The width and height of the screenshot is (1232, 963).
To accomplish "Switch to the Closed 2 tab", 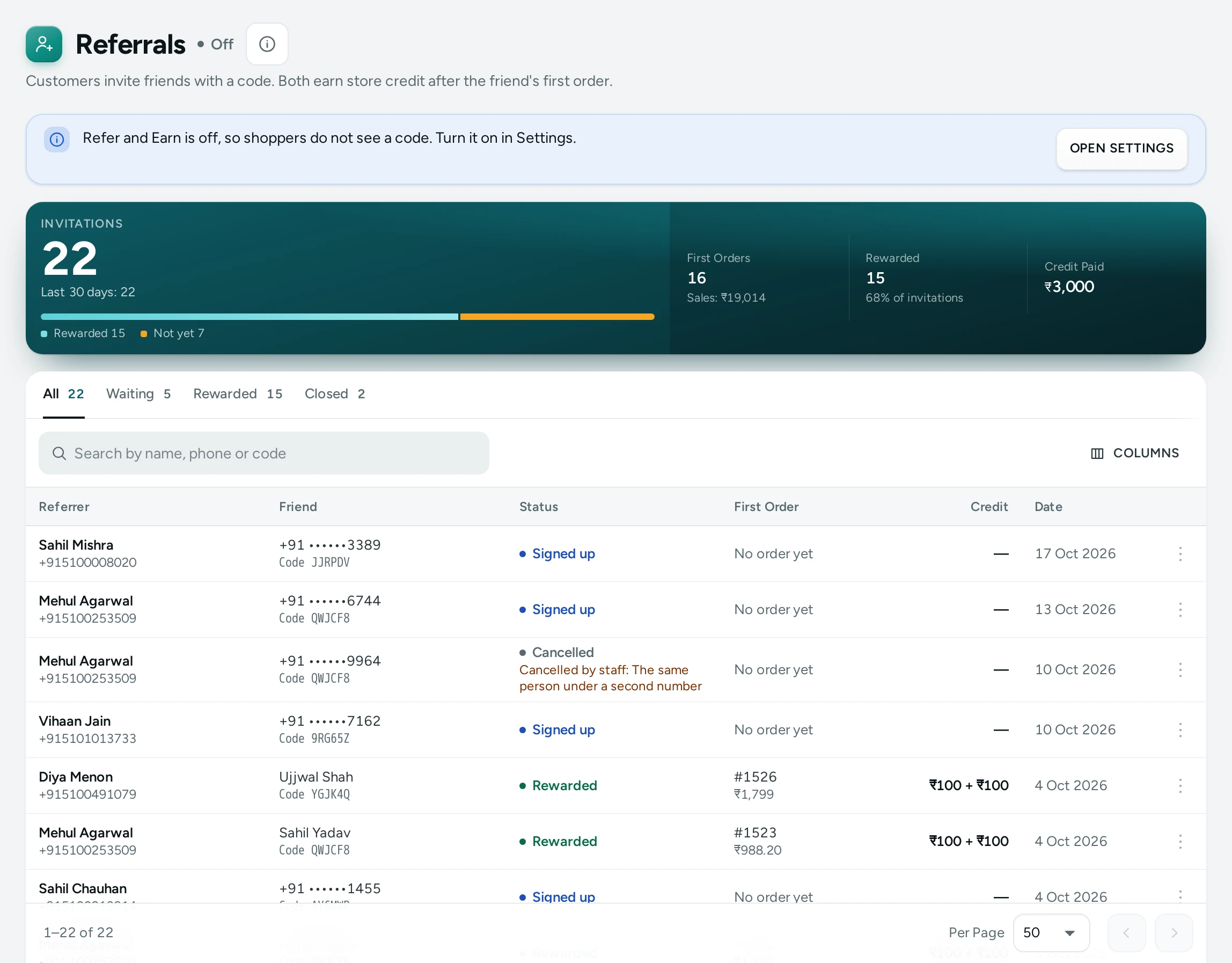I will 335,394.
